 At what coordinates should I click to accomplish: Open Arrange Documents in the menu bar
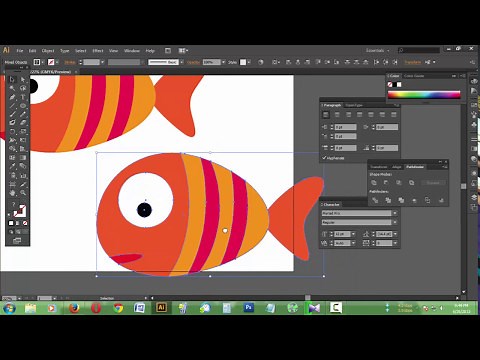tap(183, 51)
